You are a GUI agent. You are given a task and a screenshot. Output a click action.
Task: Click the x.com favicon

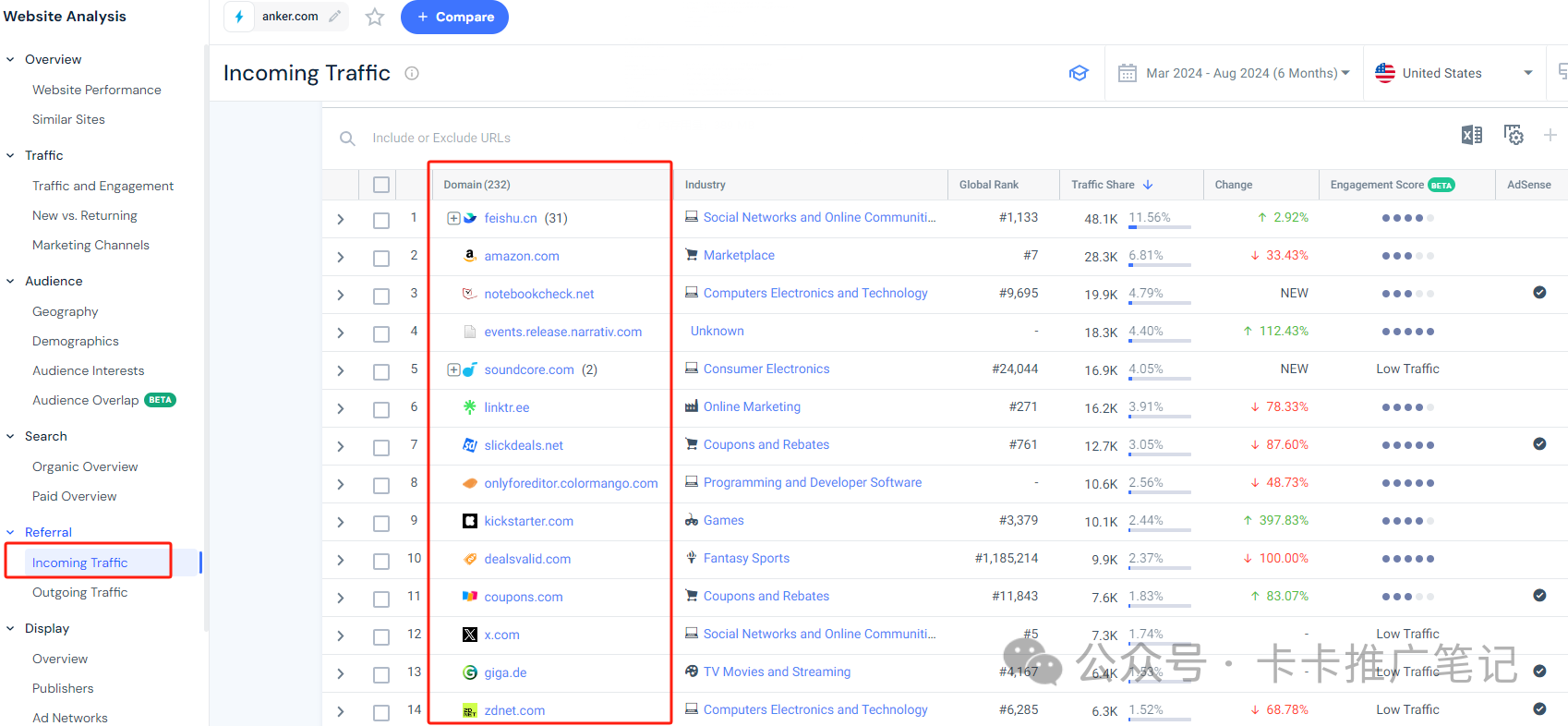pos(470,635)
